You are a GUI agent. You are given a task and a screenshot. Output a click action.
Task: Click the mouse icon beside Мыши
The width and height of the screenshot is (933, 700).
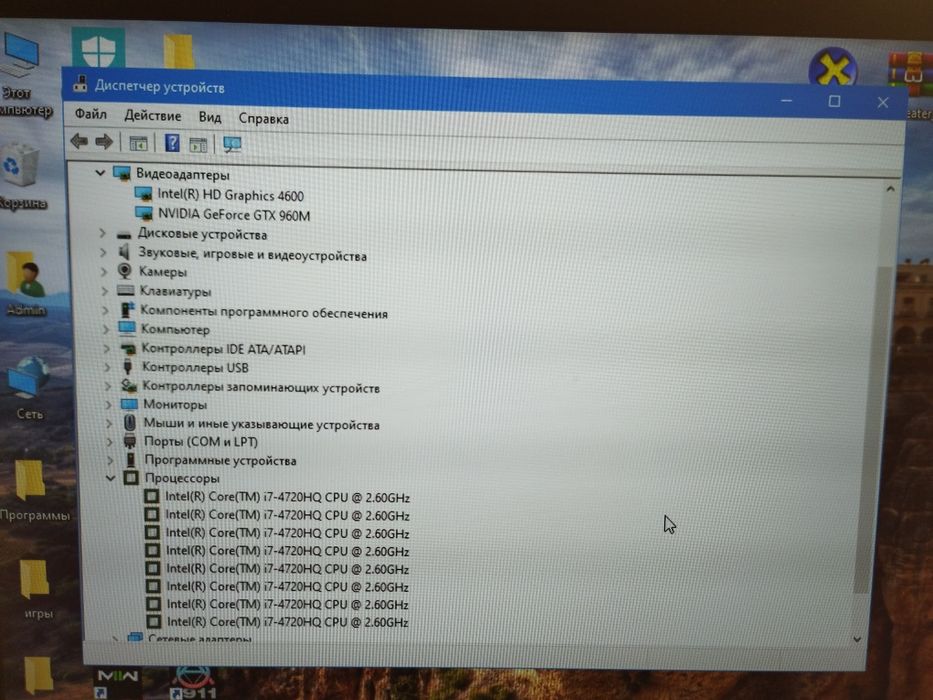(x=130, y=423)
